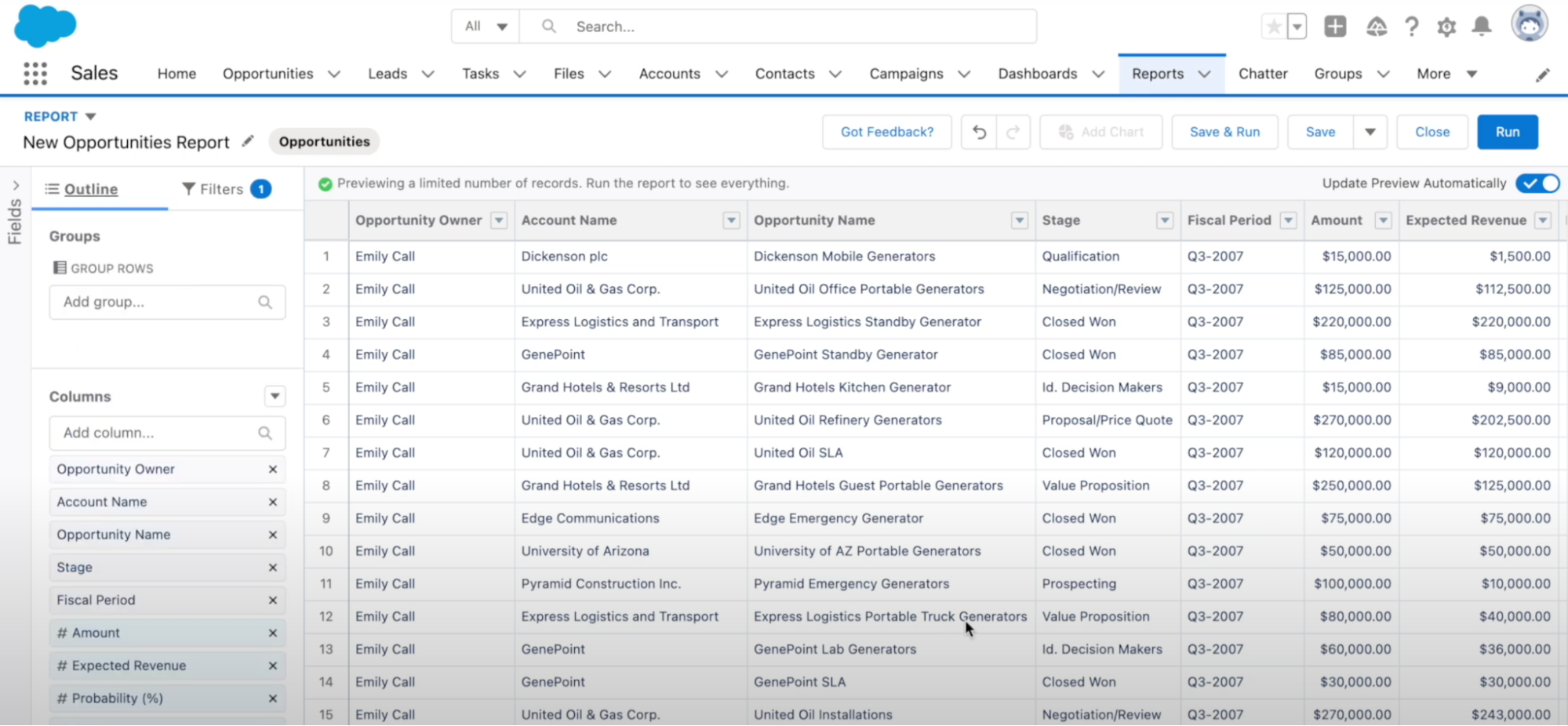The height and width of the screenshot is (726, 1568).
Task: Click the help question mark icon
Action: (1411, 26)
